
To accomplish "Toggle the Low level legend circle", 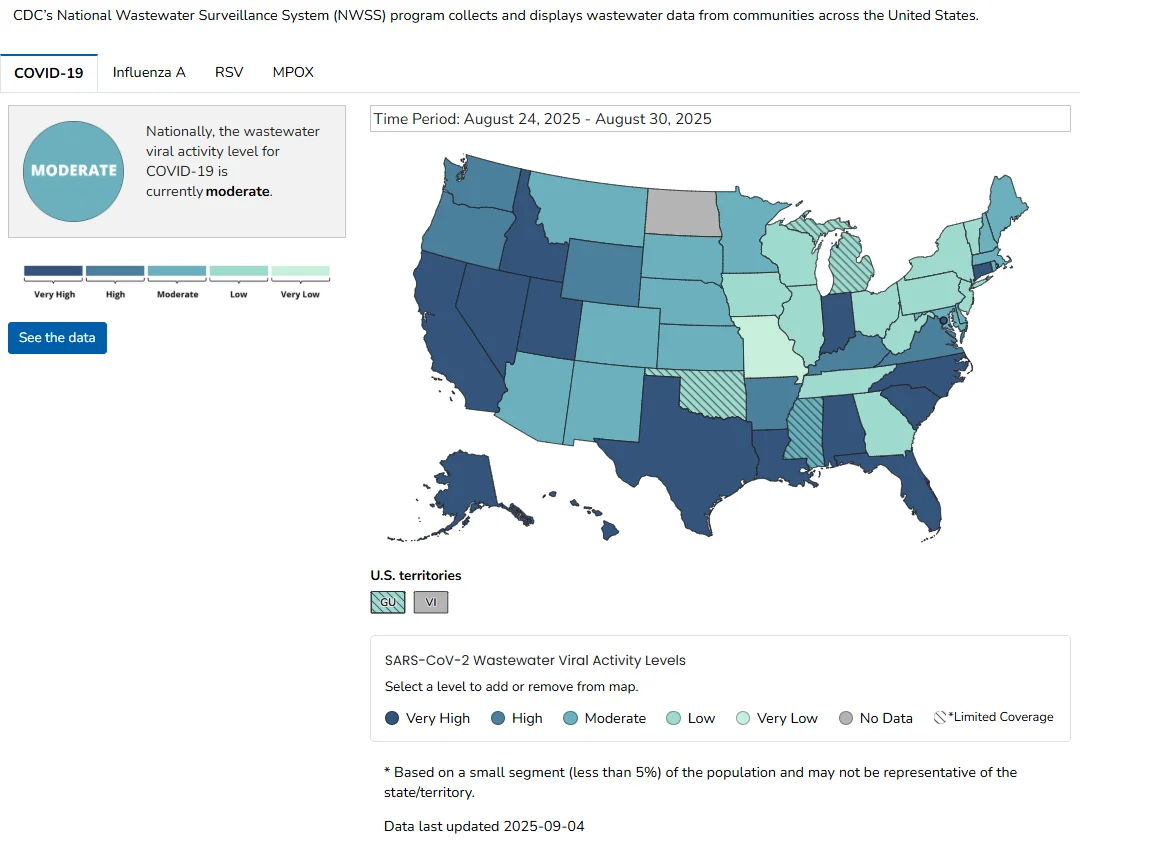I will [673, 718].
